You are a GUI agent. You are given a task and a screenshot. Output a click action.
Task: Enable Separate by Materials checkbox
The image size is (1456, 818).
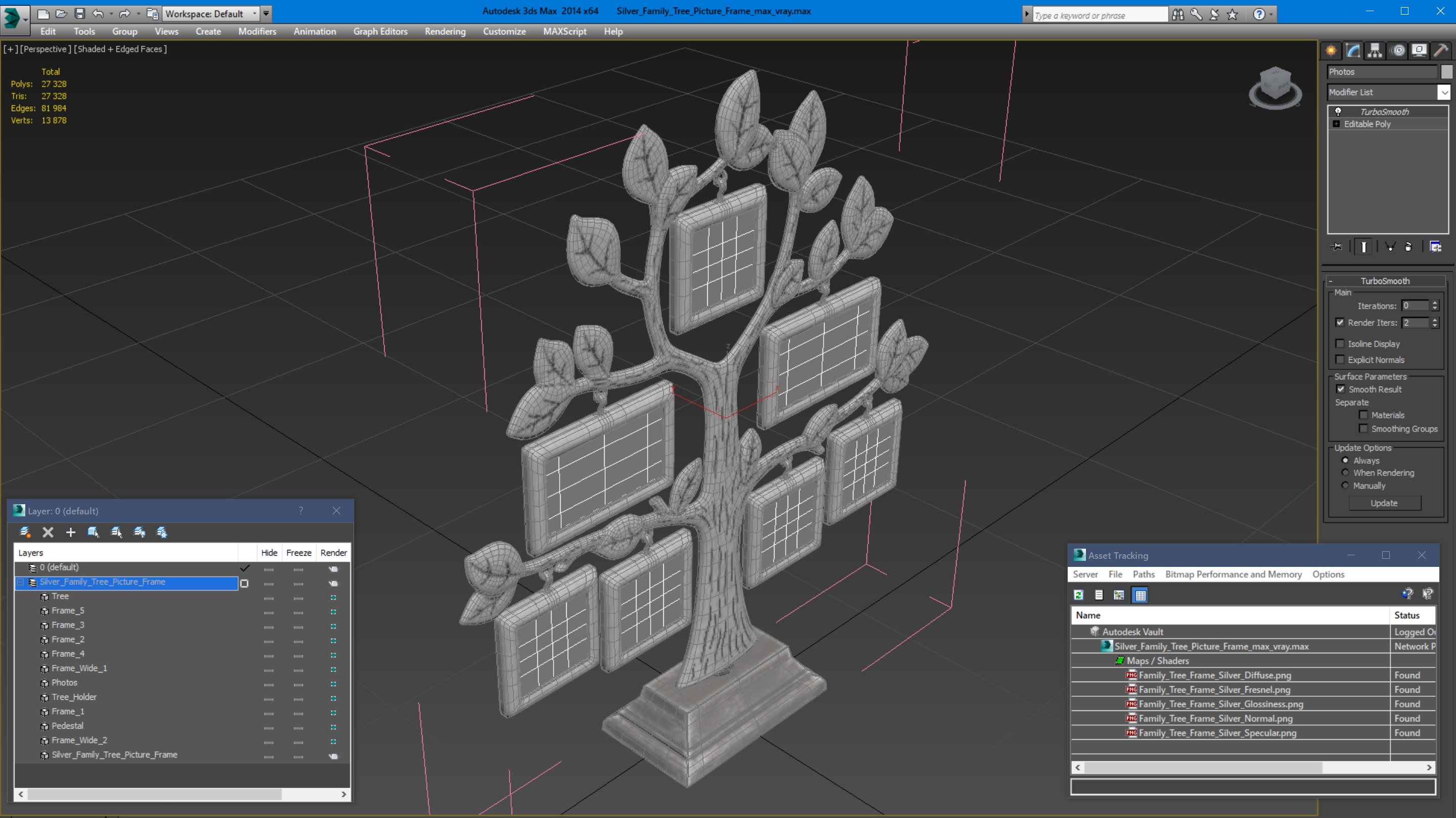click(1363, 415)
